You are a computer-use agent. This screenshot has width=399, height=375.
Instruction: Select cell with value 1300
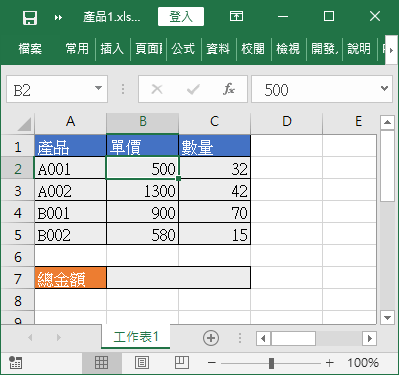click(142, 190)
